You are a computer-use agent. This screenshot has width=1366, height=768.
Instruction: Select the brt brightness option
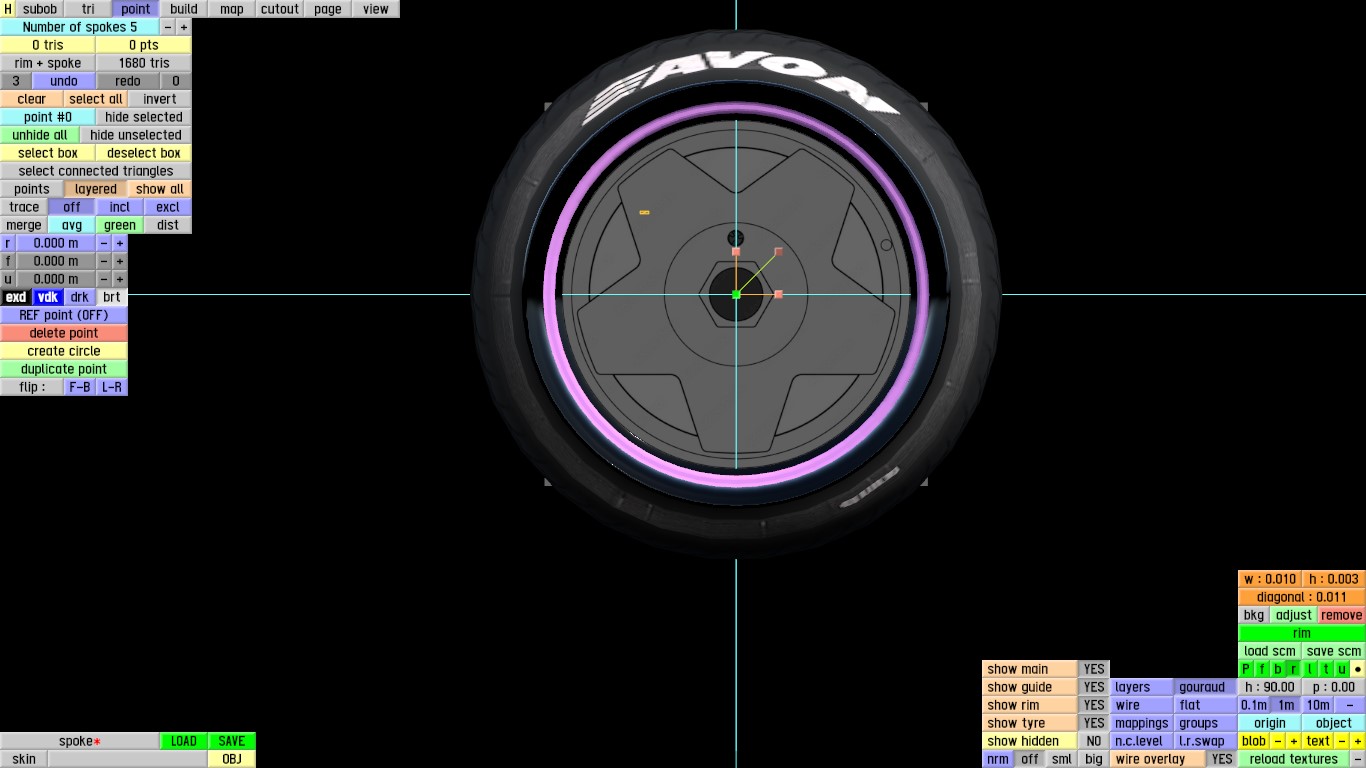(x=112, y=297)
